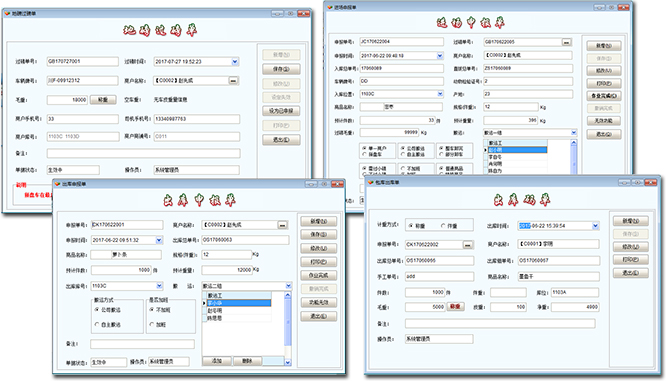The height and width of the screenshot is (381, 666).
Task: Expand 出库库号 1103C dropdown in 出库申报单
Action: tap(159, 286)
